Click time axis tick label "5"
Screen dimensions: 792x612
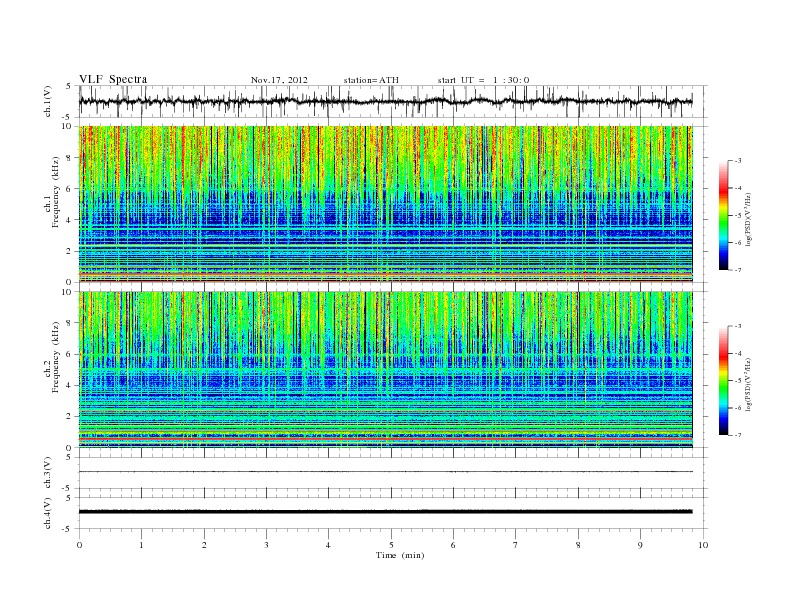[391, 545]
